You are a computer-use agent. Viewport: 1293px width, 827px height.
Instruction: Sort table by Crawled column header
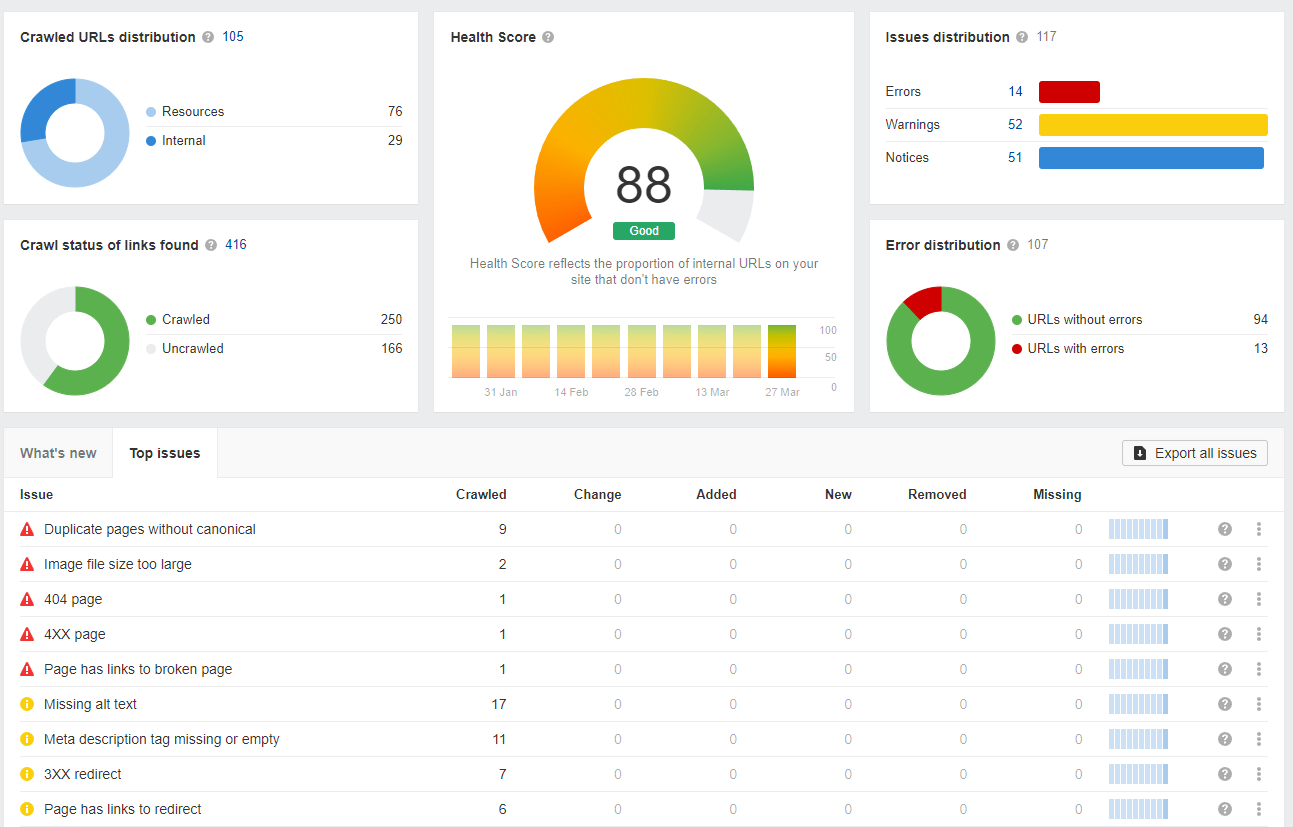click(481, 494)
